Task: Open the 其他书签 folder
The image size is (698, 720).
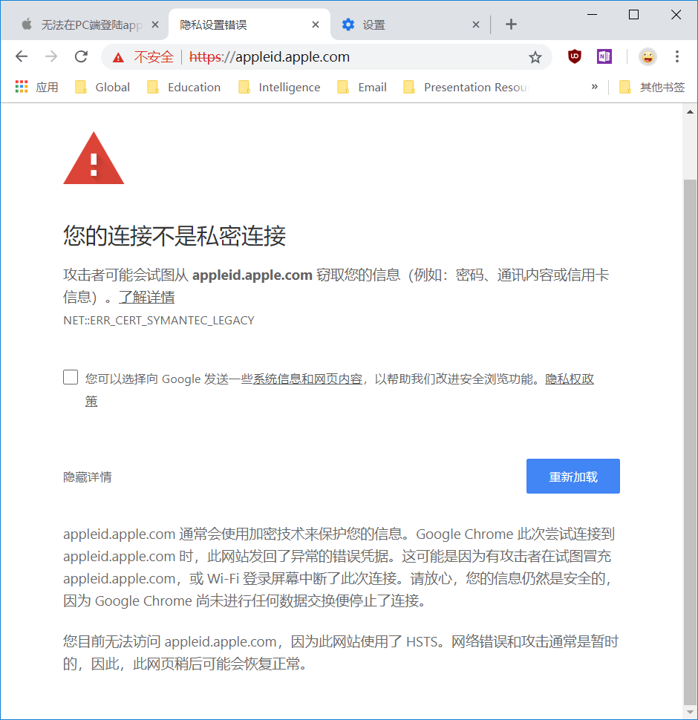Action: tap(652, 87)
